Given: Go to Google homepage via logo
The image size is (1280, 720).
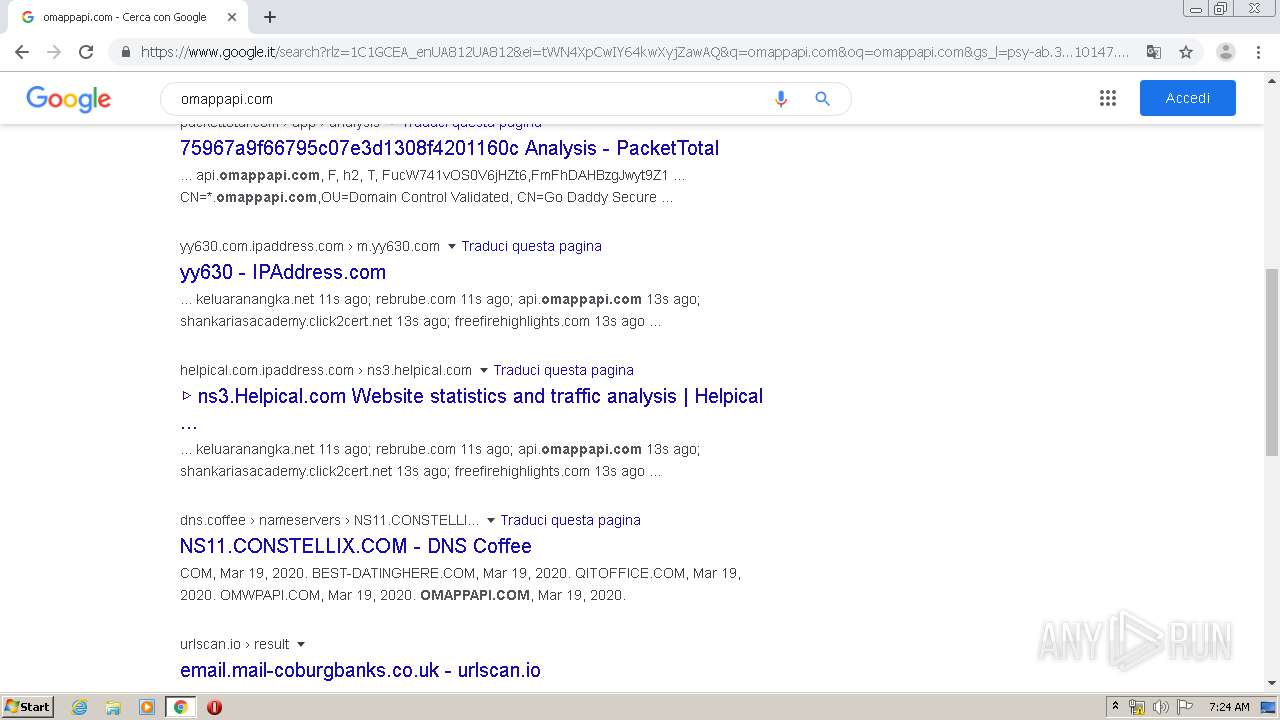Looking at the screenshot, I should pyautogui.click(x=68, y=99).
